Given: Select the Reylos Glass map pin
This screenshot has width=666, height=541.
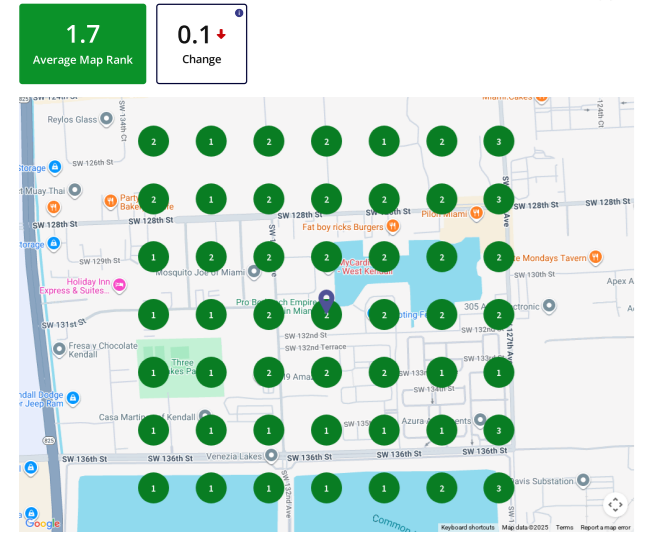Looking at the screenshot, I should (x=107, y=120).
